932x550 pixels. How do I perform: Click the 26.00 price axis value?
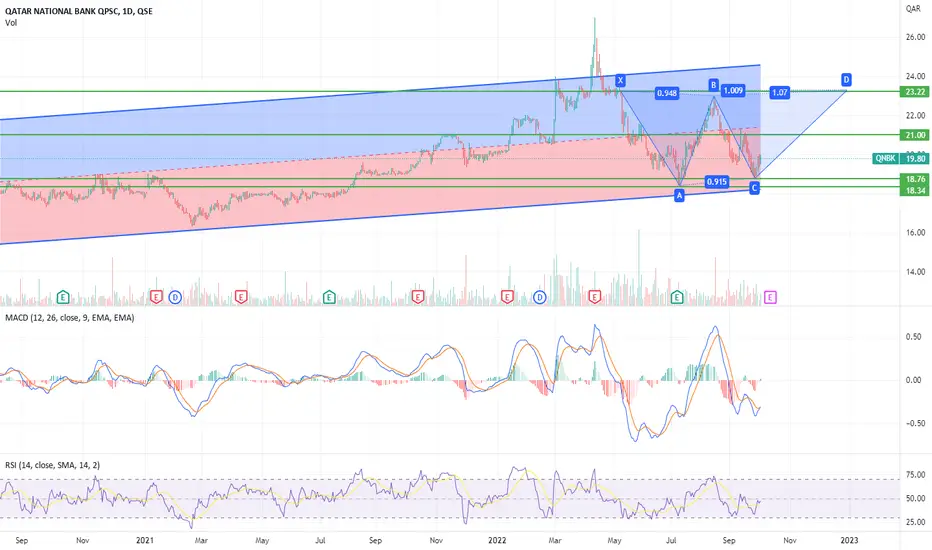(x=915, y=37)
